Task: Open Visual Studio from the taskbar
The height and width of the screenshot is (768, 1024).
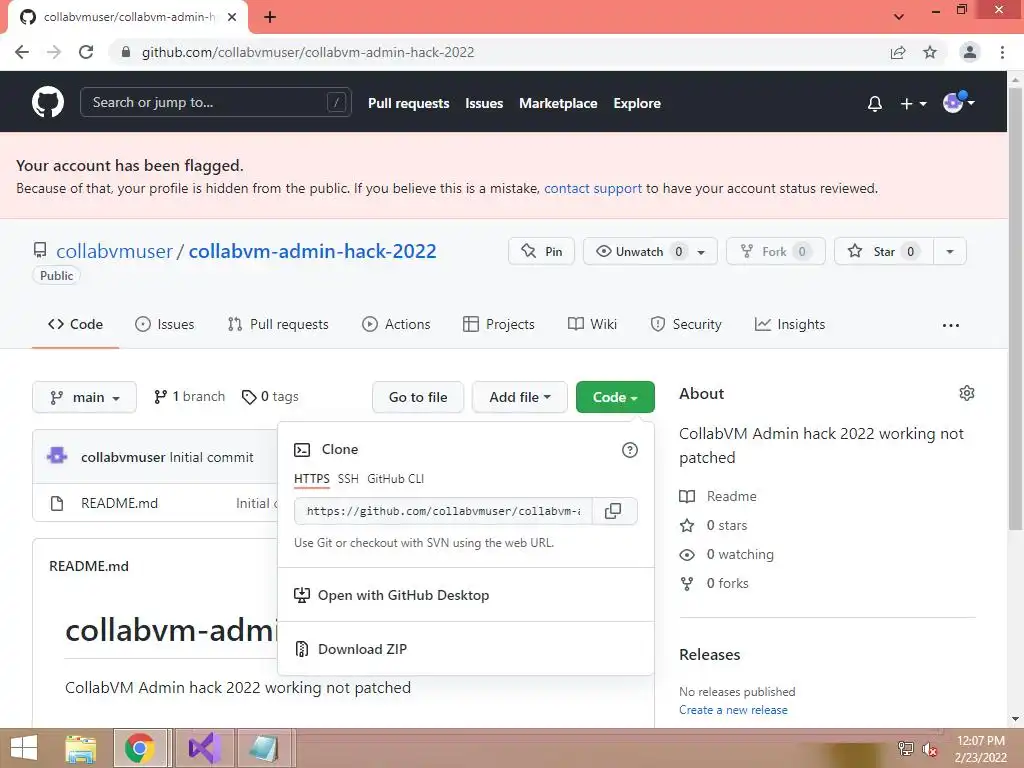Action: (204, 748)
